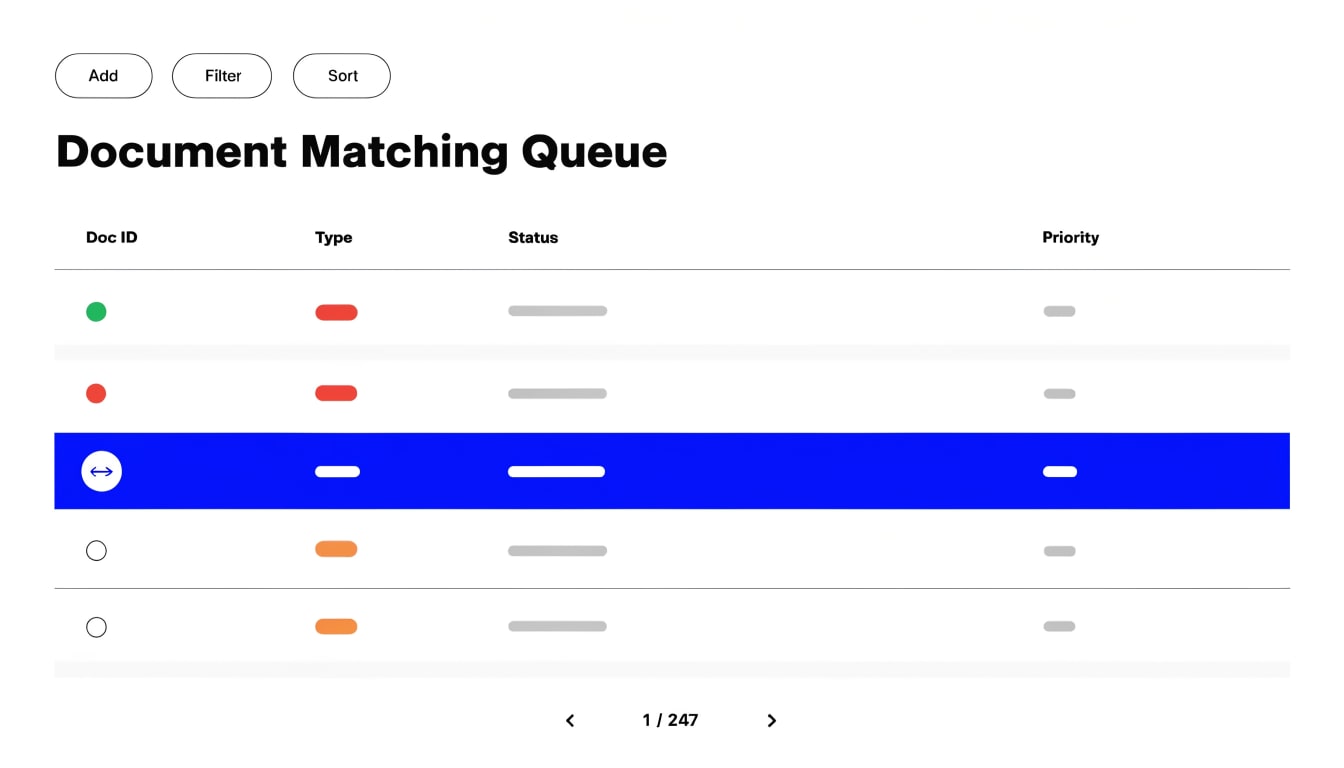Click the white Type pill in highlighted row
The height and width of the screenshot is (768, 1344).
click(x=337, y=472)
